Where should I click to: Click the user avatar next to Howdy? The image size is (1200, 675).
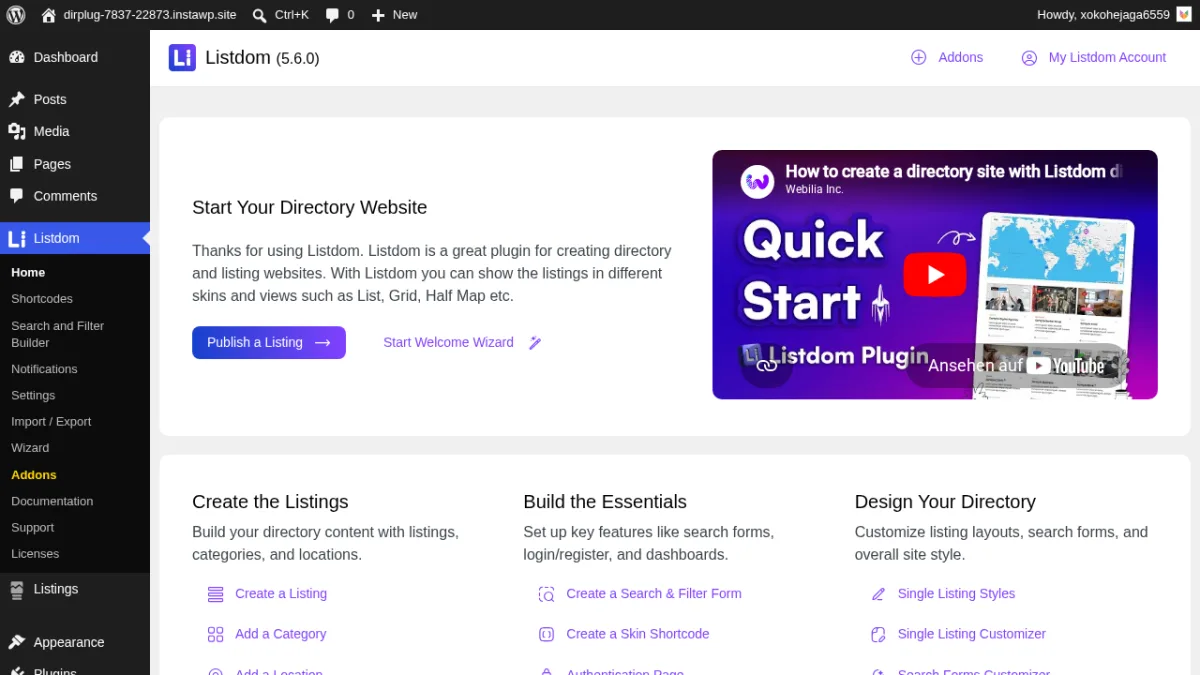click(1184, 15)
